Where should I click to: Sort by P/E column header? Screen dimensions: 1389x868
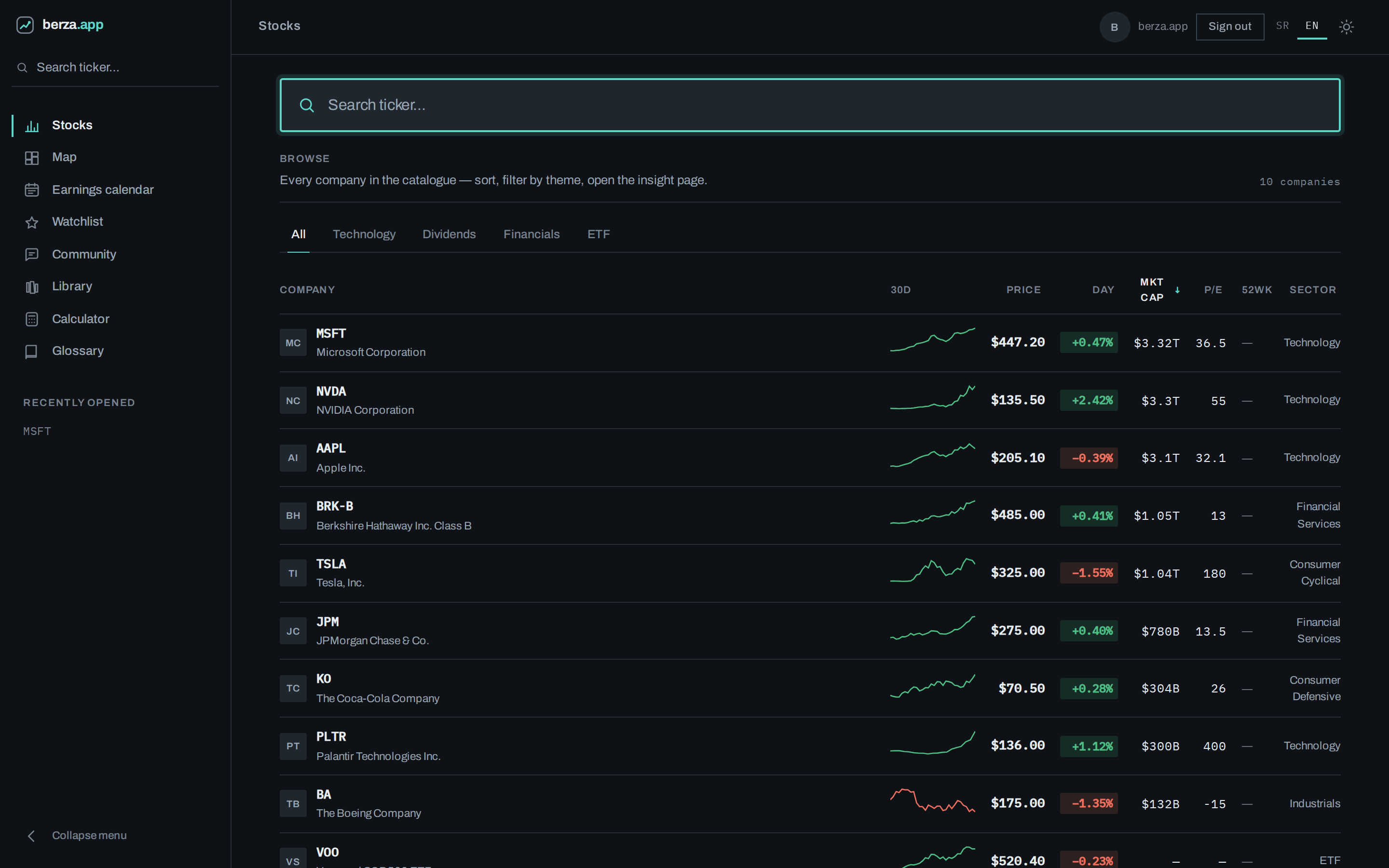coord(1213,290)
